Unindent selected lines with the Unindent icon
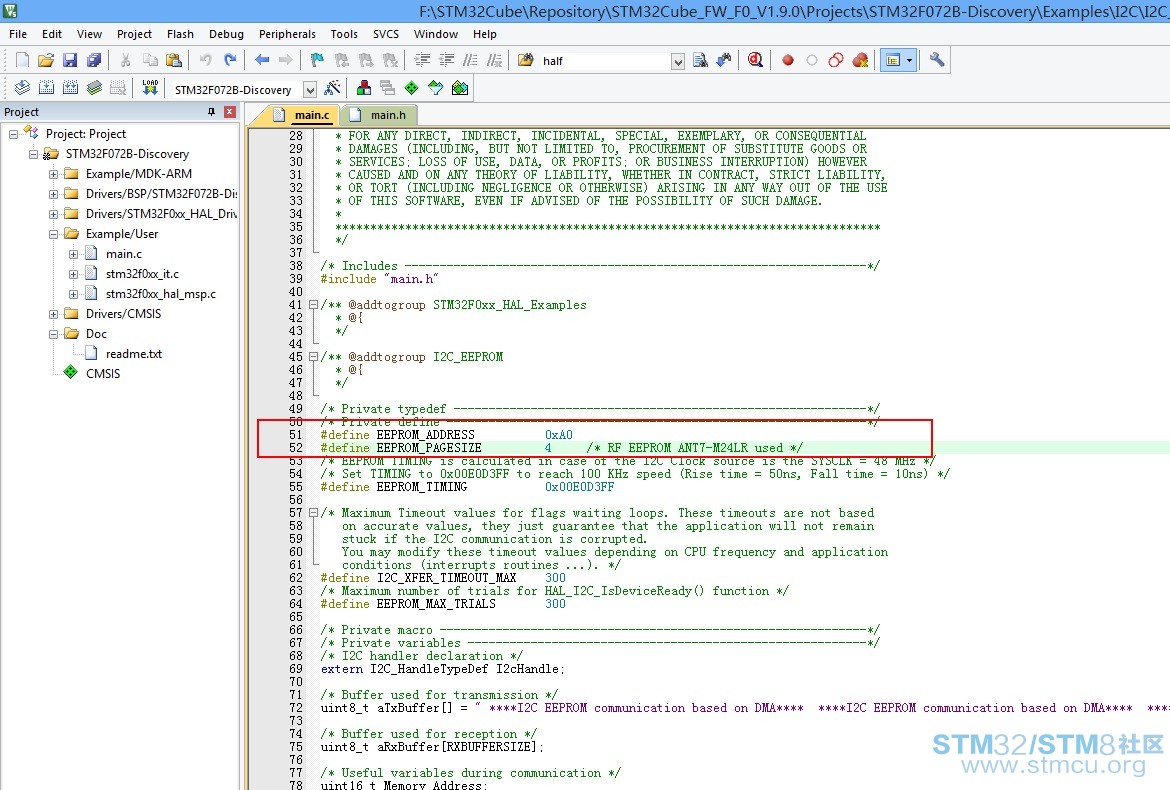This screenshot has height=790, width=1170. [446, 60]
